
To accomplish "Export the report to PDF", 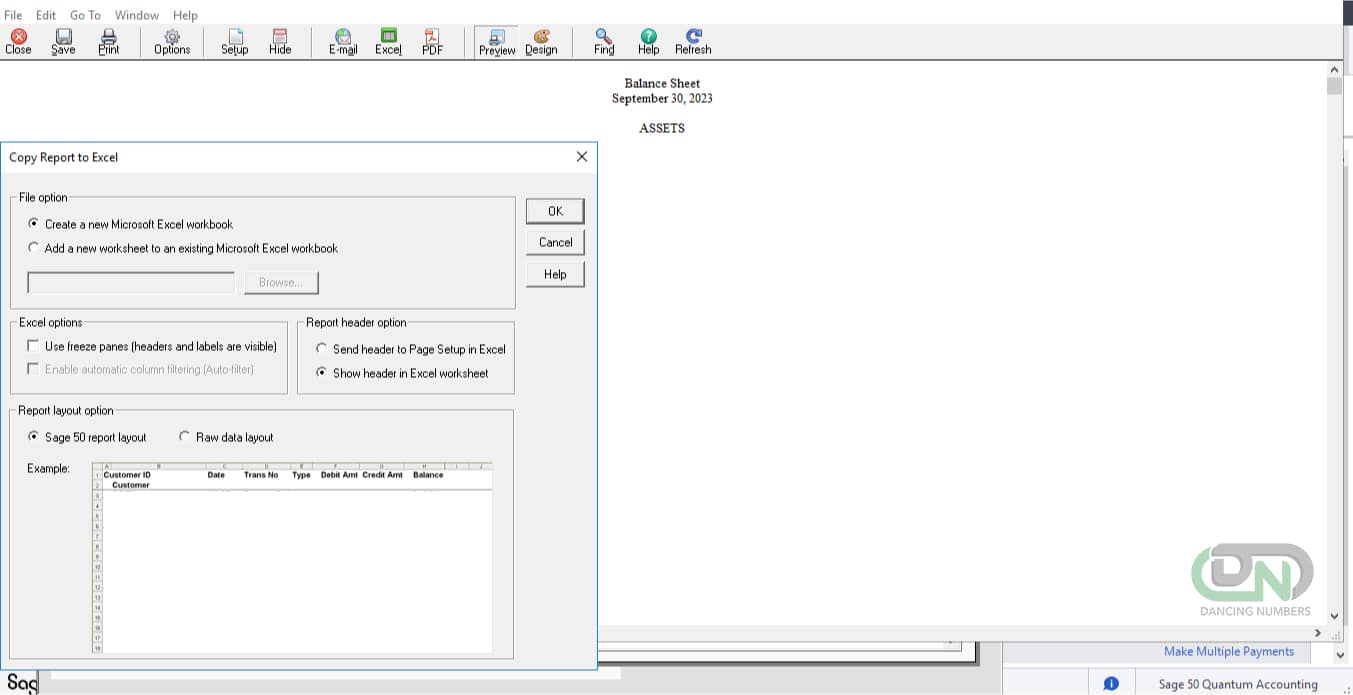I will 431,41.
